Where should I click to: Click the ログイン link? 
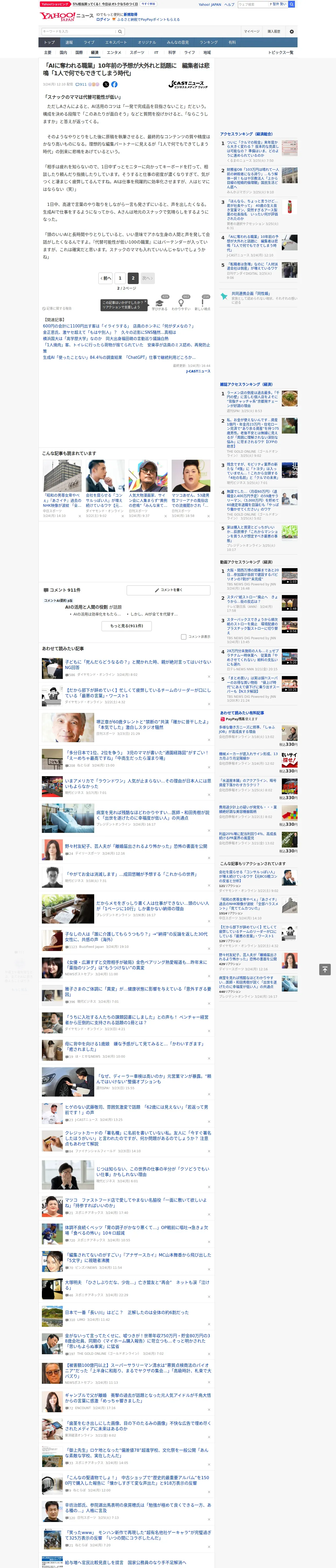[103, 20]
